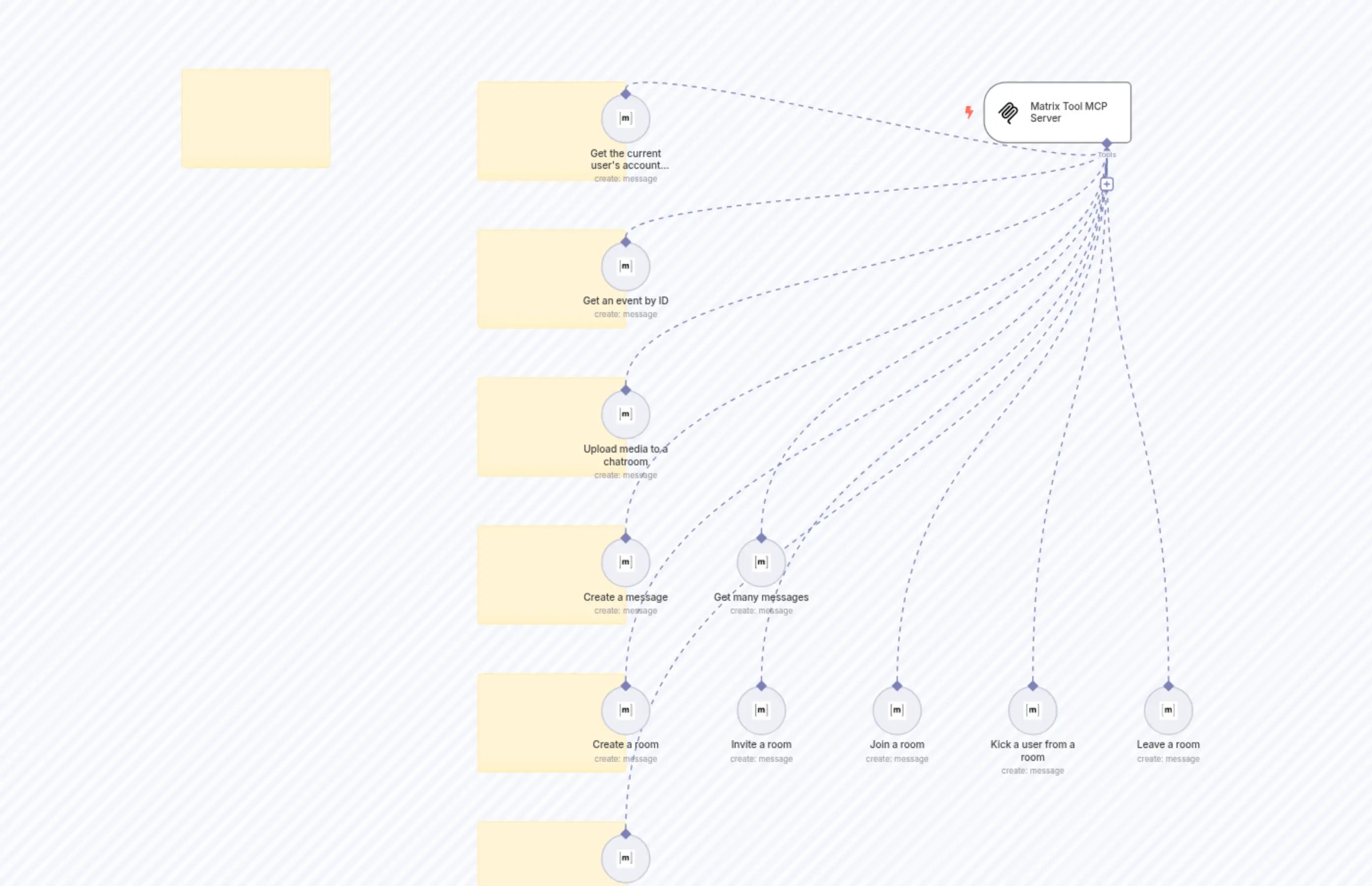This screenshot has width=1372, height=886.
Task: Open the Matrix Tool MCP Server node
Action: coord(1067,112)
